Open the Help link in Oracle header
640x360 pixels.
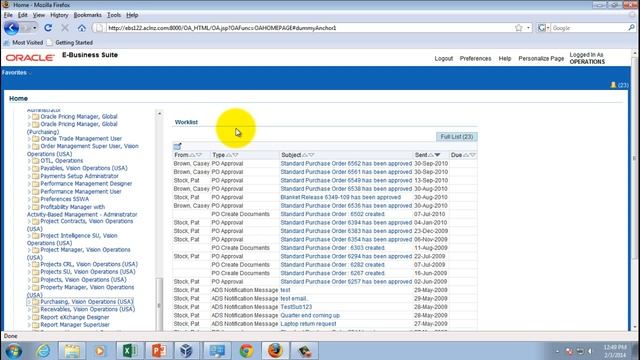504,58
